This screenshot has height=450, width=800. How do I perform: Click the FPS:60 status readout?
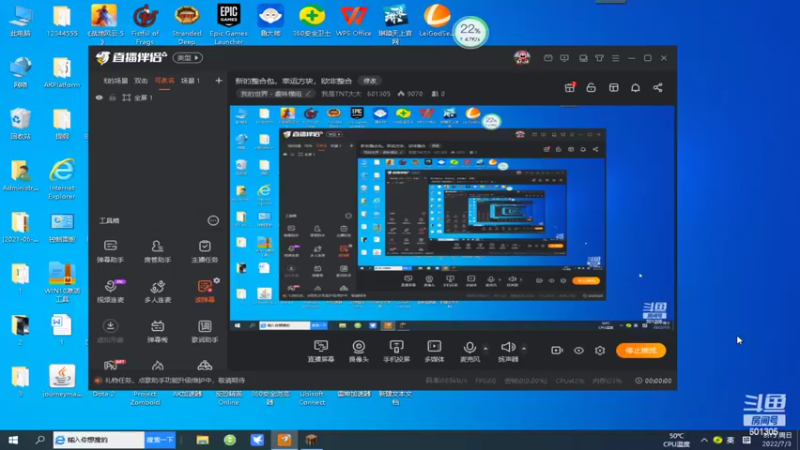pyautogui.click(x=485, y=381)
